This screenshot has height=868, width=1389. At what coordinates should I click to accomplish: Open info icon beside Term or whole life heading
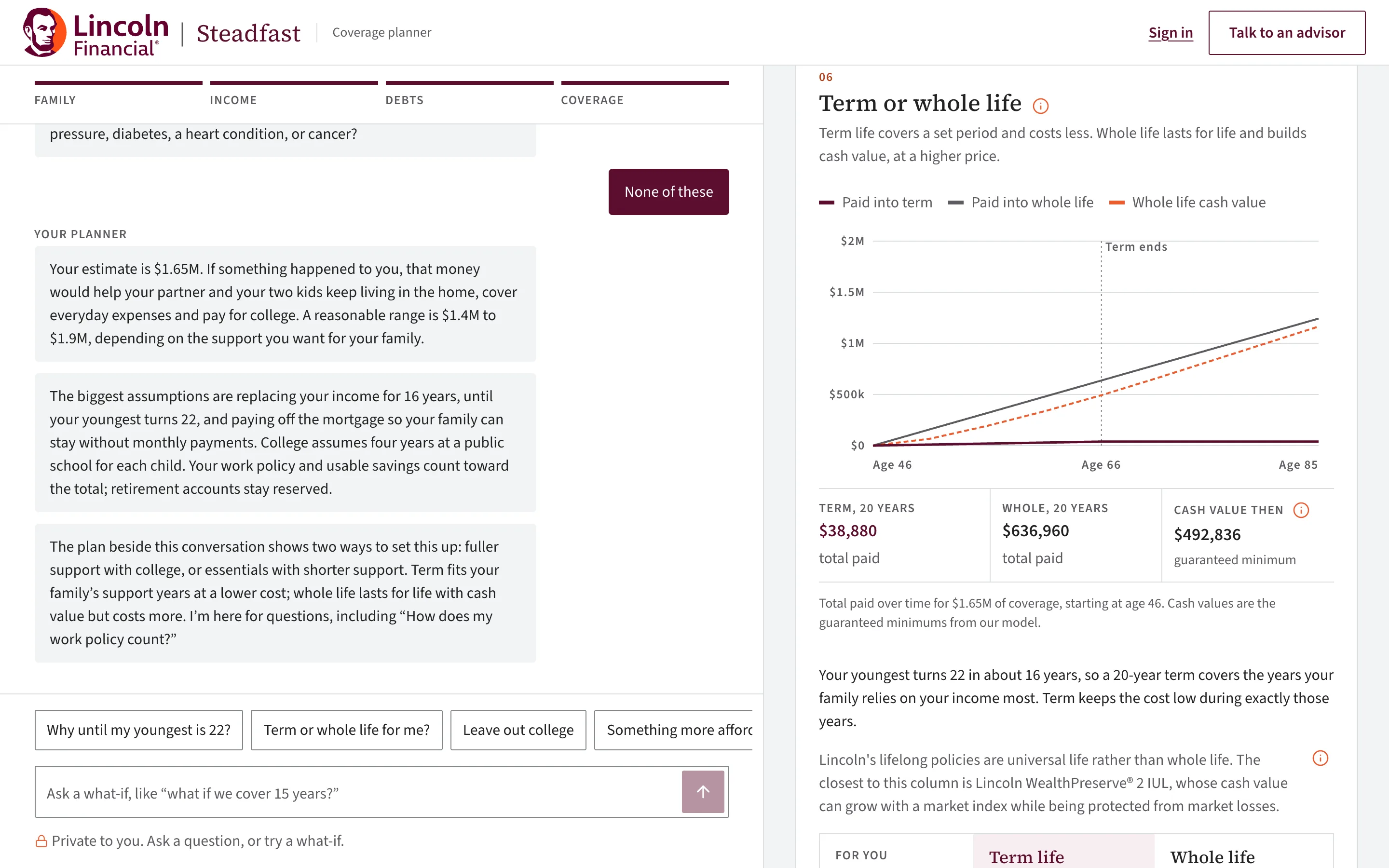coord(1040,106)
